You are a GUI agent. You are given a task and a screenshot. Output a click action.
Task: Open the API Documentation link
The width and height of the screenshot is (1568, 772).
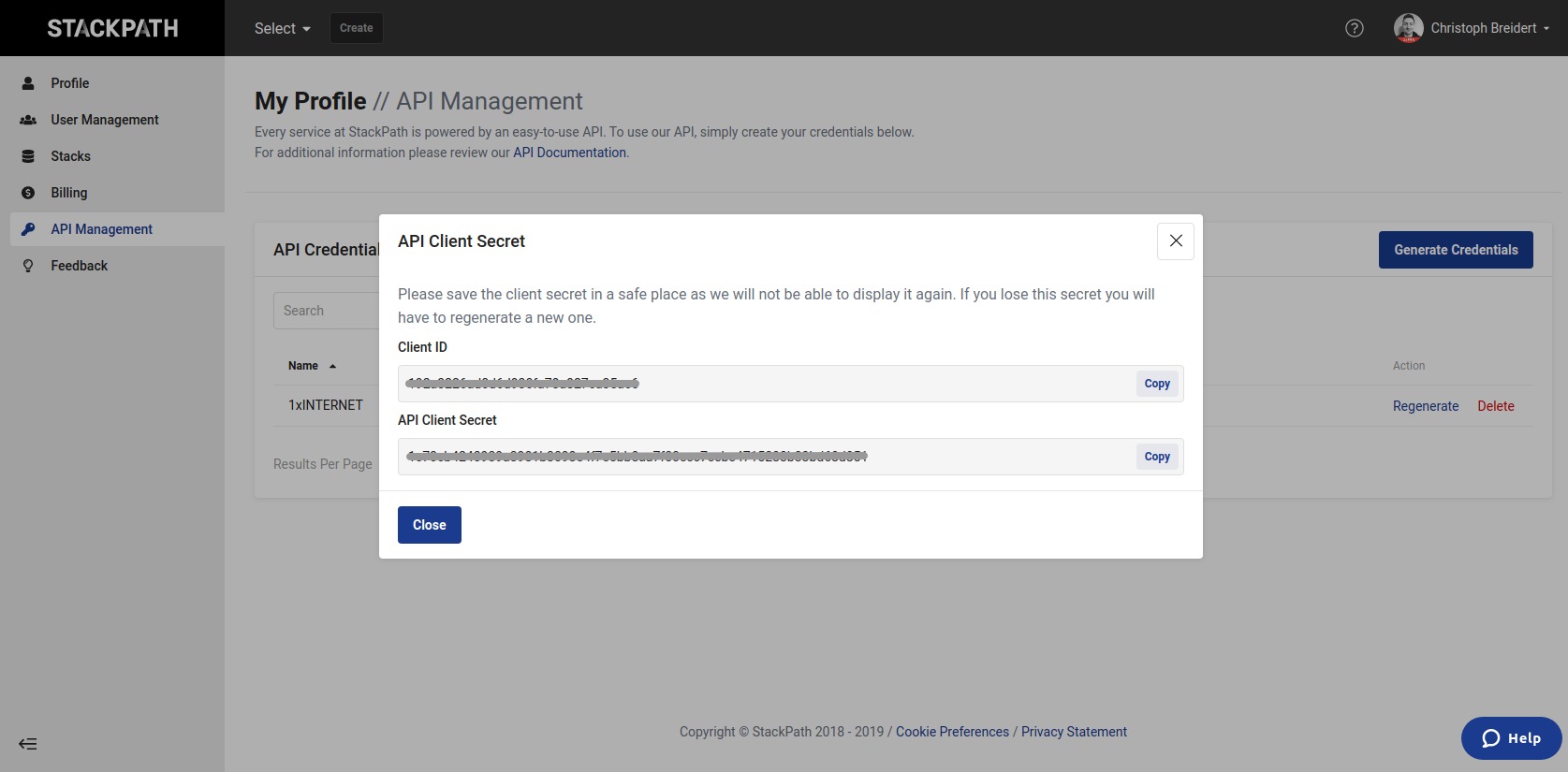pyautogui.click(x=569, y=153)
